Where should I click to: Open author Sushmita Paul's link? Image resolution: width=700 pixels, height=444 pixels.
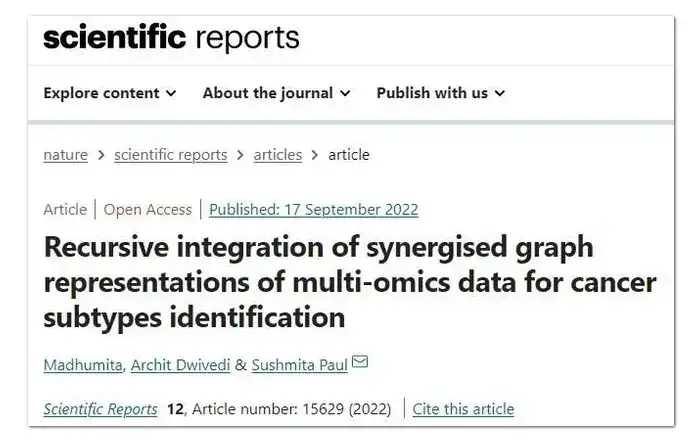click(x=300, y=365)
